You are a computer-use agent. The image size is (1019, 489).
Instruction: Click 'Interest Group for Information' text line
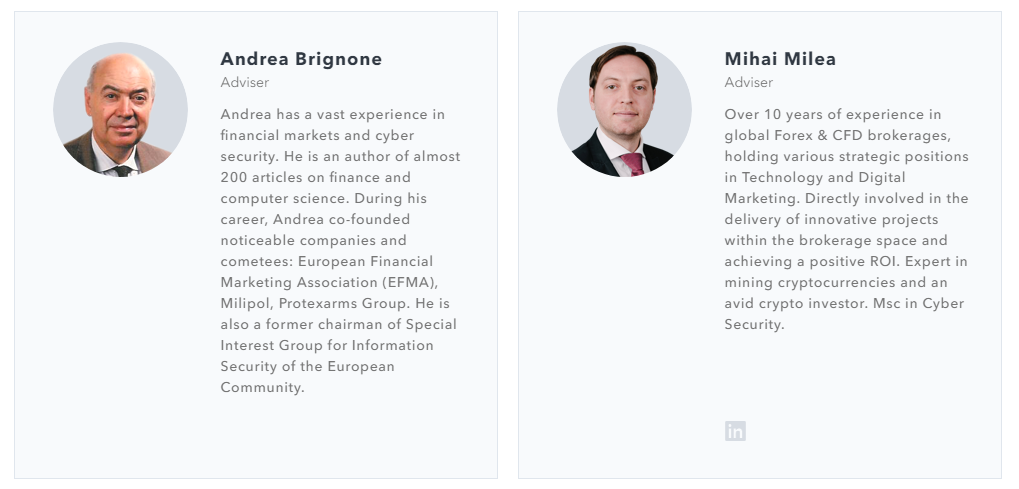tap(327, 345)
